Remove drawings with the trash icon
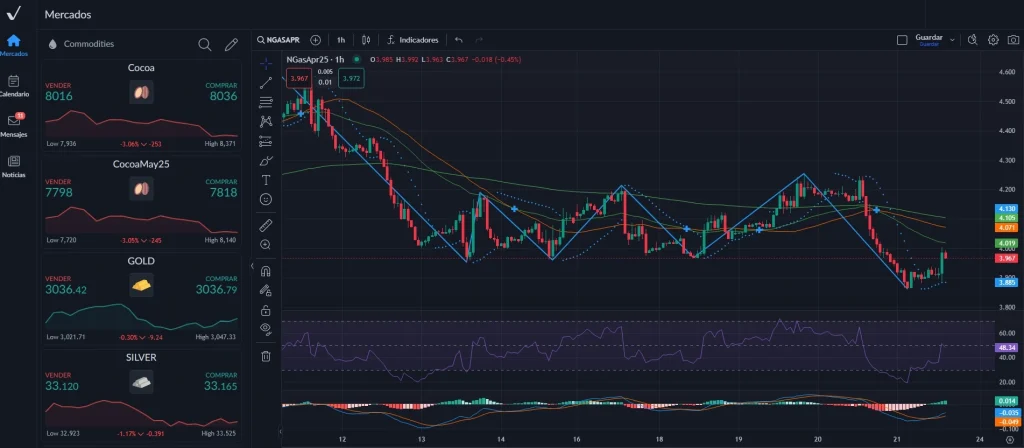 pos(266,356)
